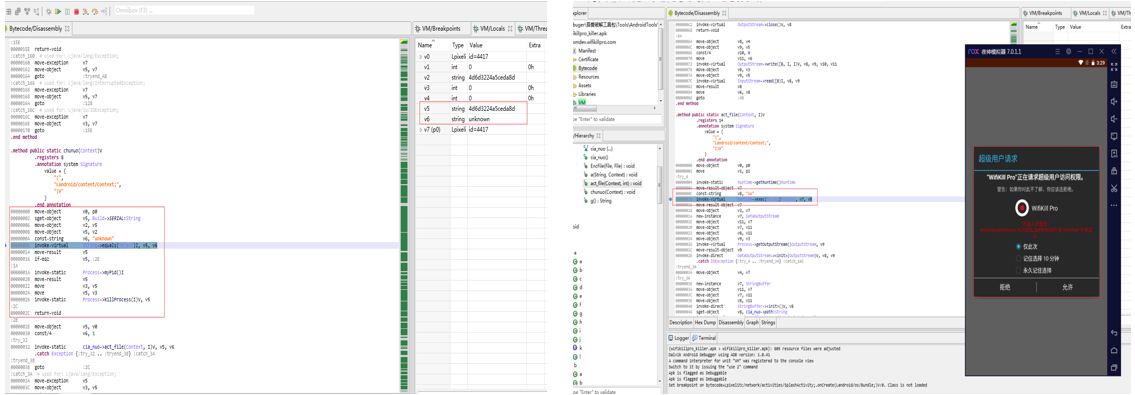This screenshot has width=1135, height=395.
Task: Click the first toolbar icon in left window
Action: click(x=8, y=12)
